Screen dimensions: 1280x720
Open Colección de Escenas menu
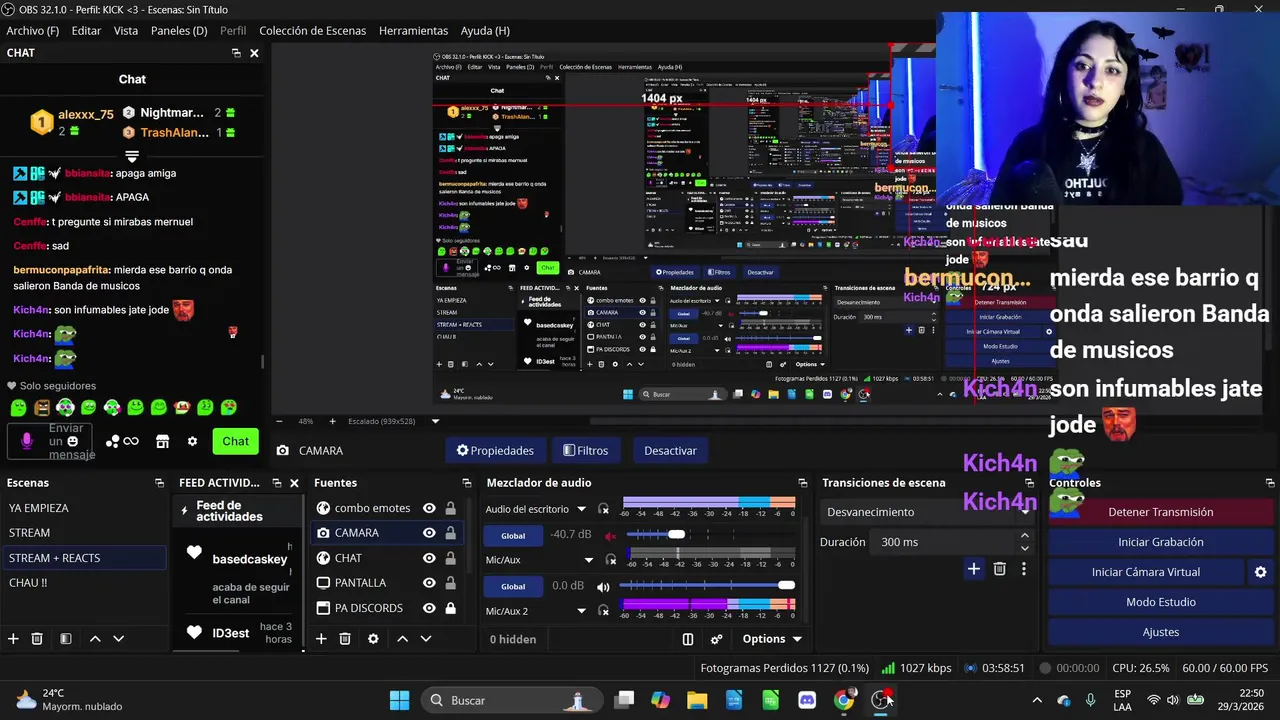313,31
